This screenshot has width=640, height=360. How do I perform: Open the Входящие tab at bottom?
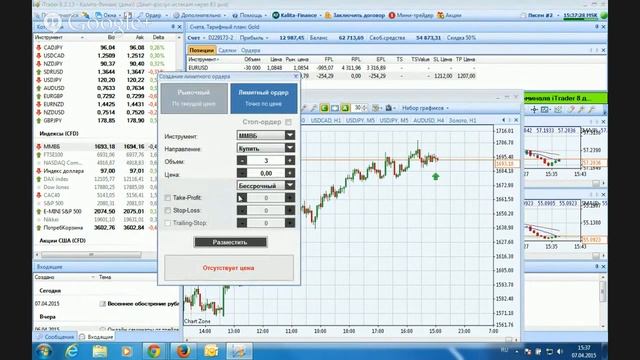point(97,337)
